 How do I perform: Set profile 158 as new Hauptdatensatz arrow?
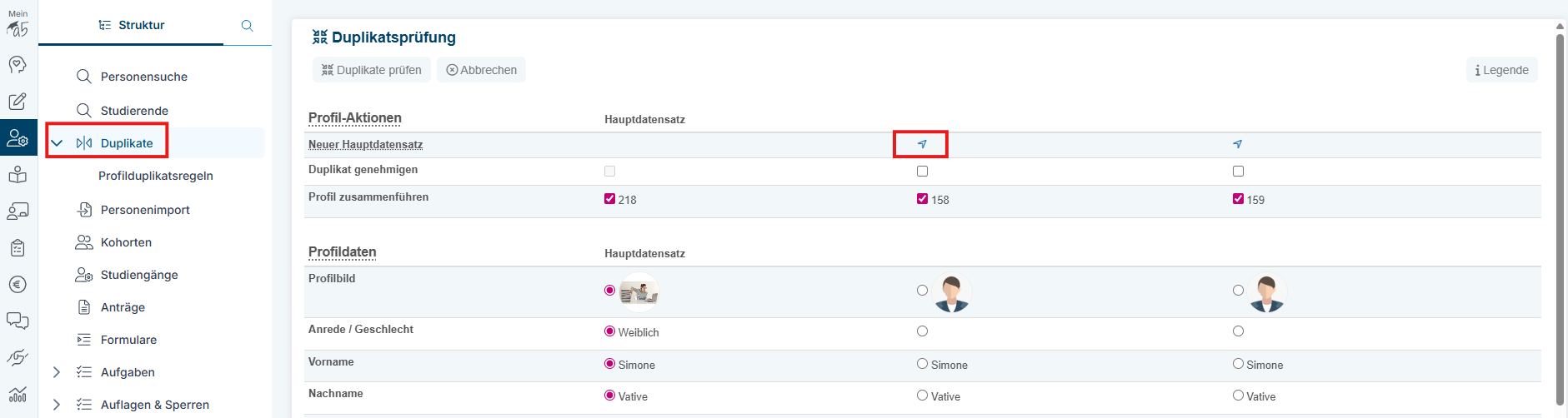tap(922, 144)
